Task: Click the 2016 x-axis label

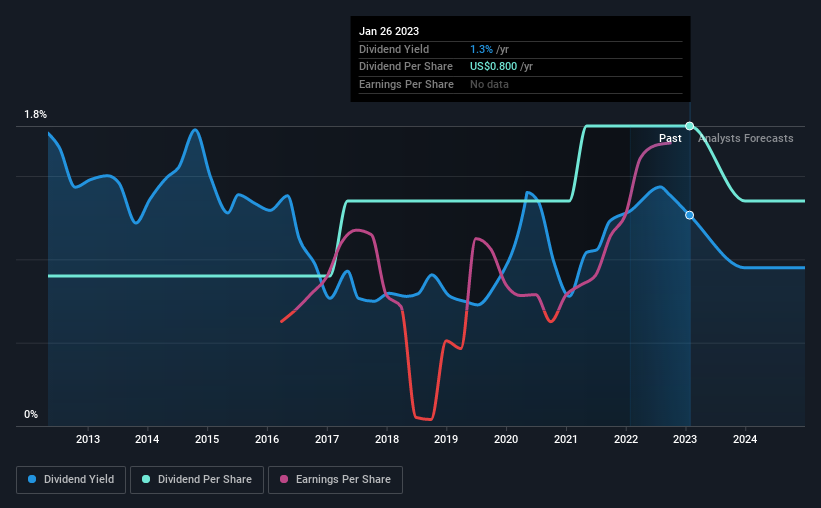Action: (267, 439)
